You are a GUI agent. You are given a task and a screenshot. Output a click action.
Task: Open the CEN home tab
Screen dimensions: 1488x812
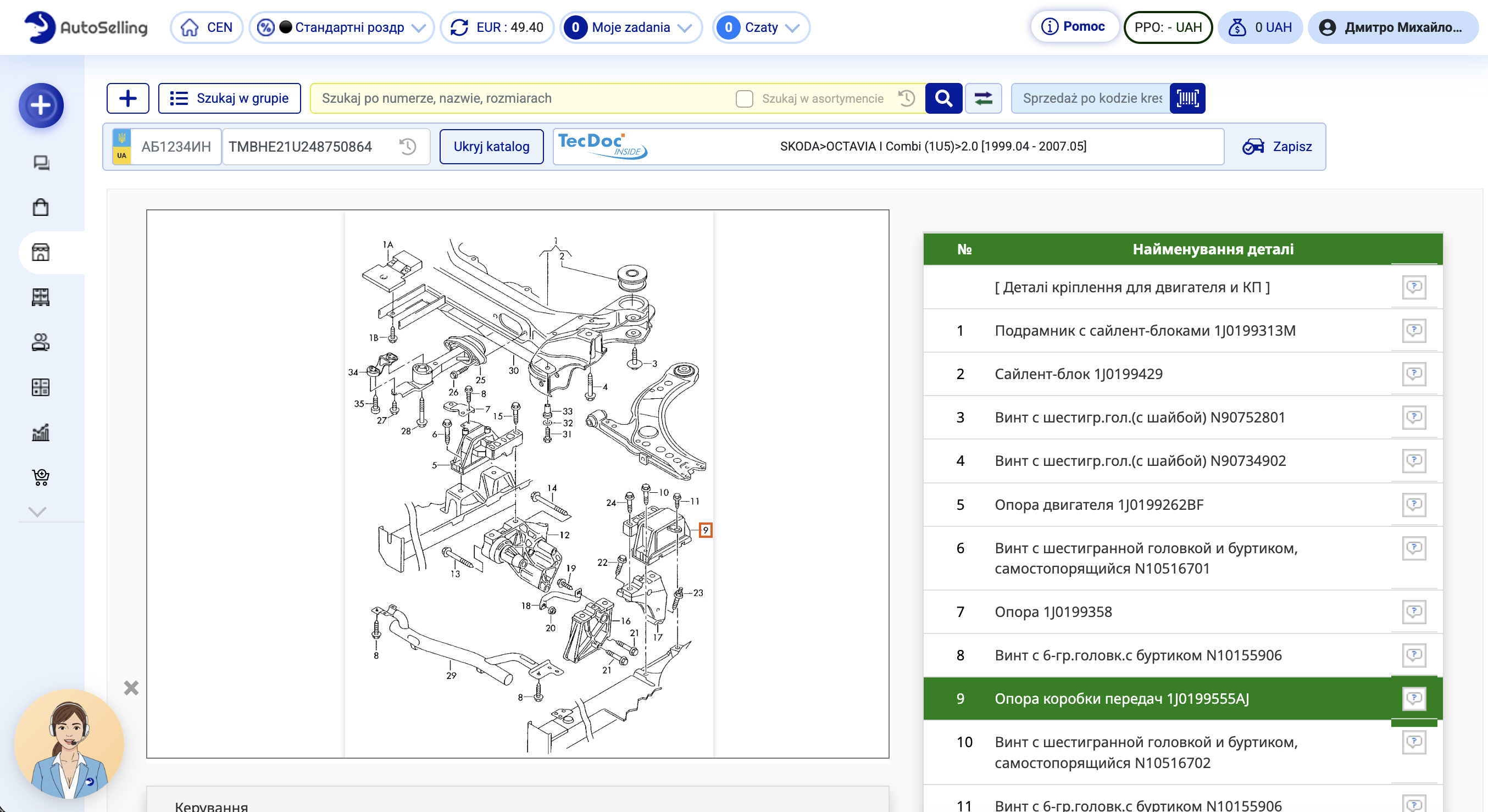pyautogui.click(x=207, y=27)
